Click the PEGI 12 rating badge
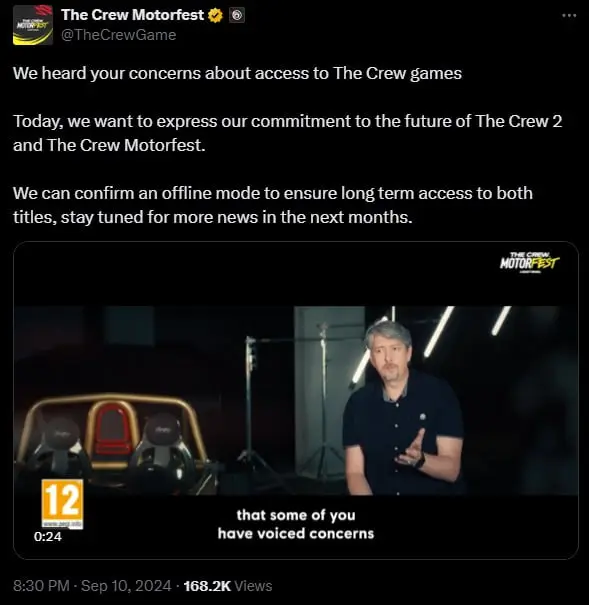Screen dimensions: 589x605 pos(62,504)
